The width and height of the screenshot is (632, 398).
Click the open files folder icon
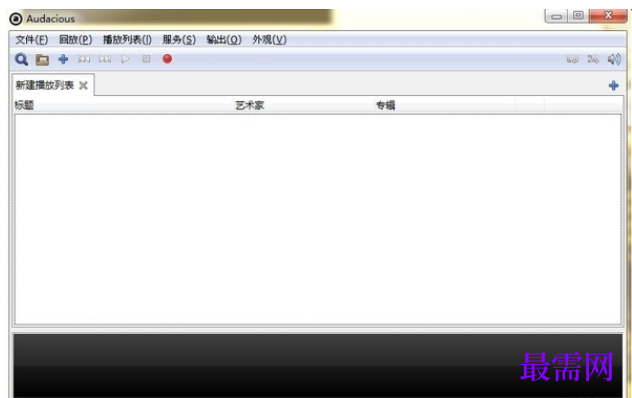[x=42, y=60]
